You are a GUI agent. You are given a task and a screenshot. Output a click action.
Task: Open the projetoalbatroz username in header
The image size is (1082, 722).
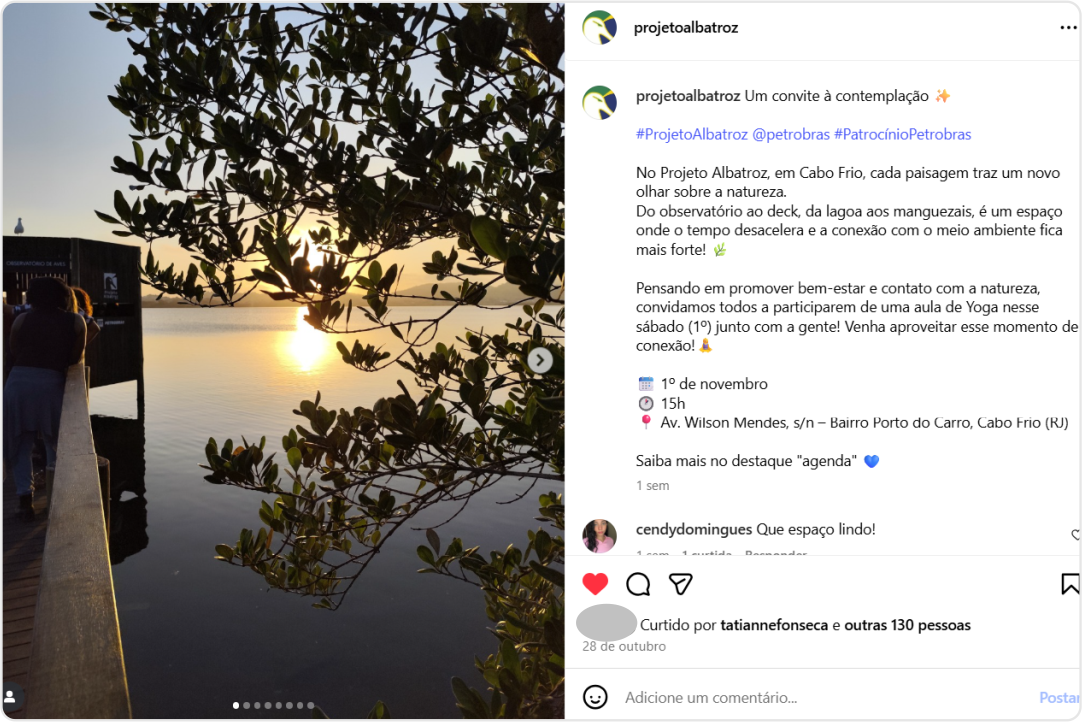click(x=686, y=28)
